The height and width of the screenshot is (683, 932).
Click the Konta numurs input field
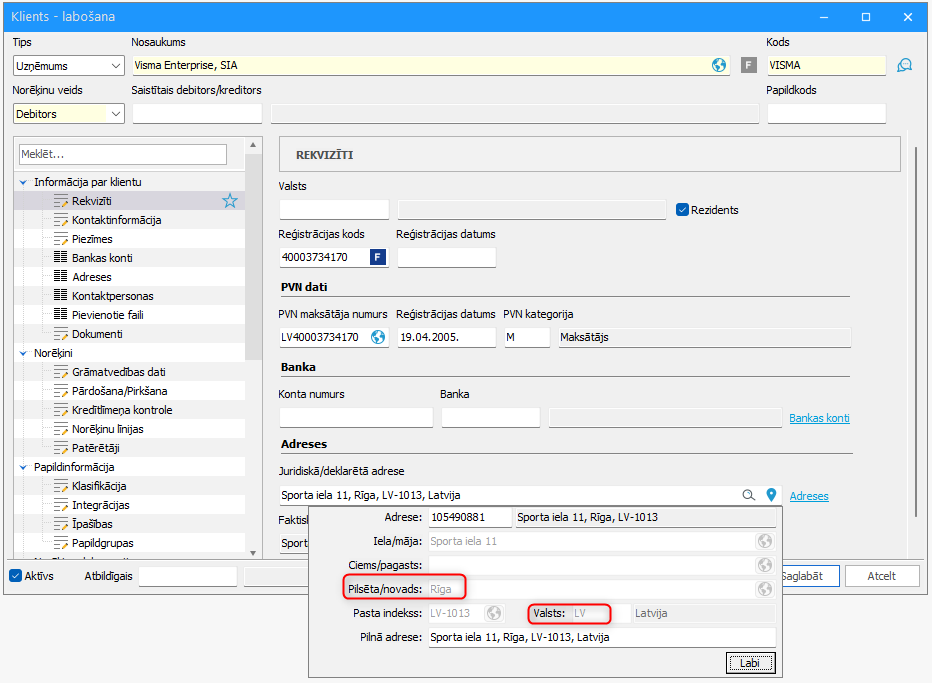tap(356, 418)
